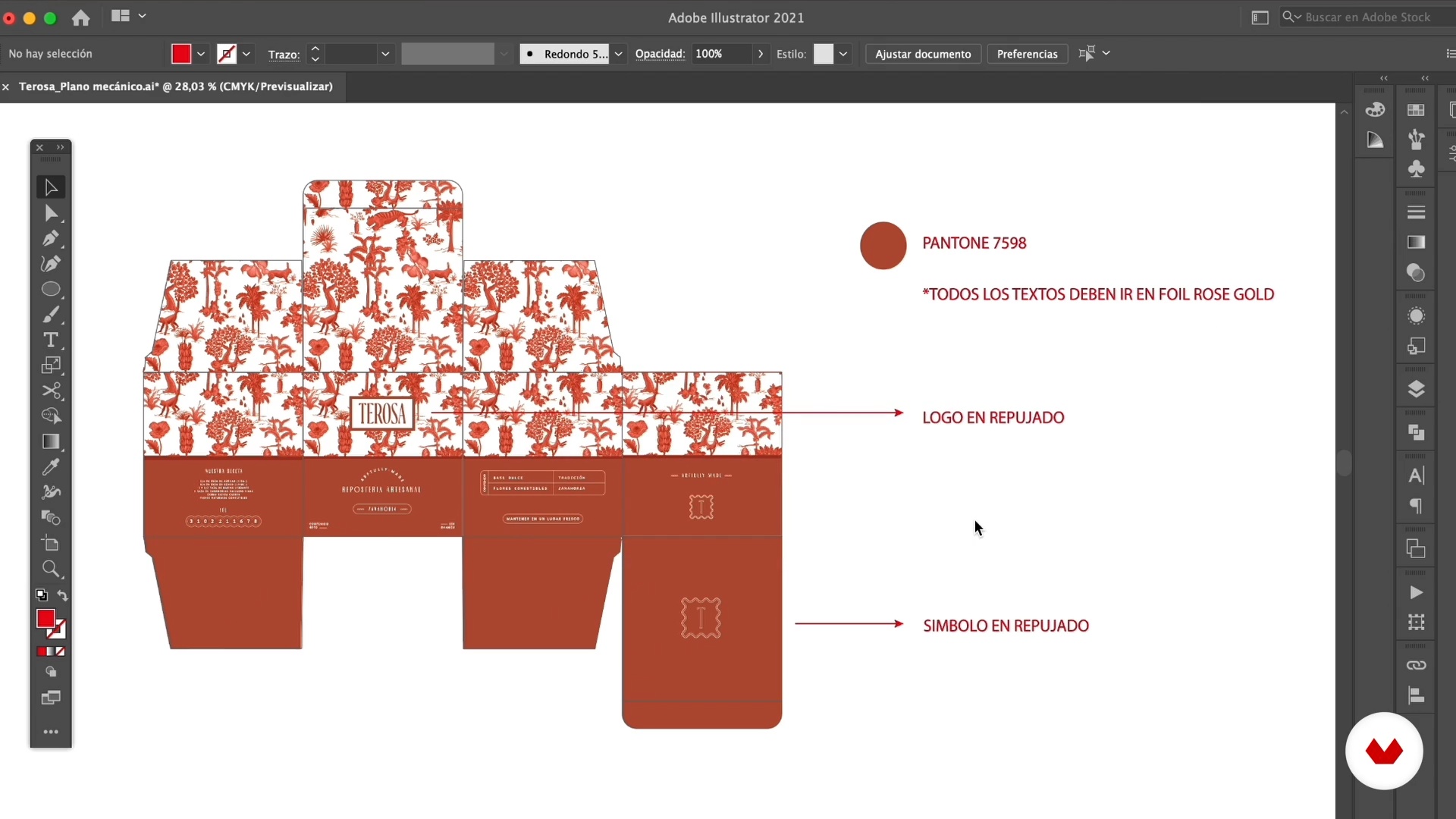Click the Preferencias button
This screenshot has height=819, width=1456.
pos(1027,54)
